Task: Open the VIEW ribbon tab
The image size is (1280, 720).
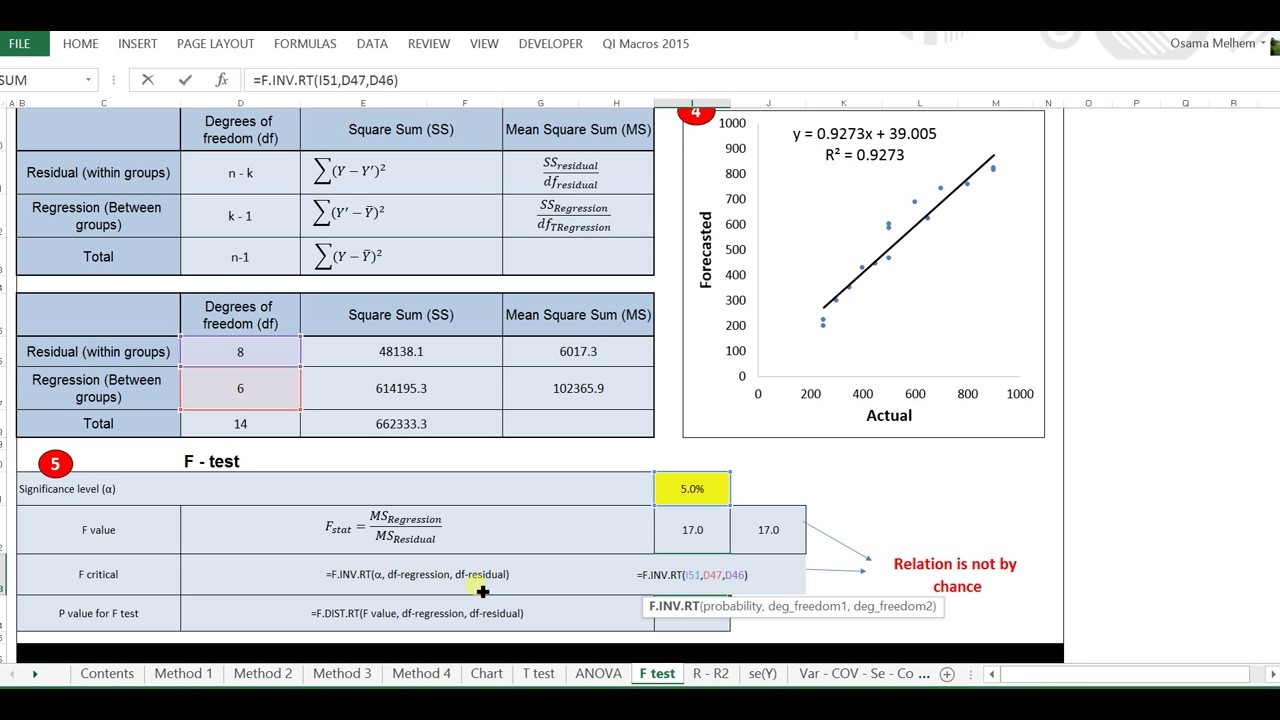Action: (x=484, y=44)
